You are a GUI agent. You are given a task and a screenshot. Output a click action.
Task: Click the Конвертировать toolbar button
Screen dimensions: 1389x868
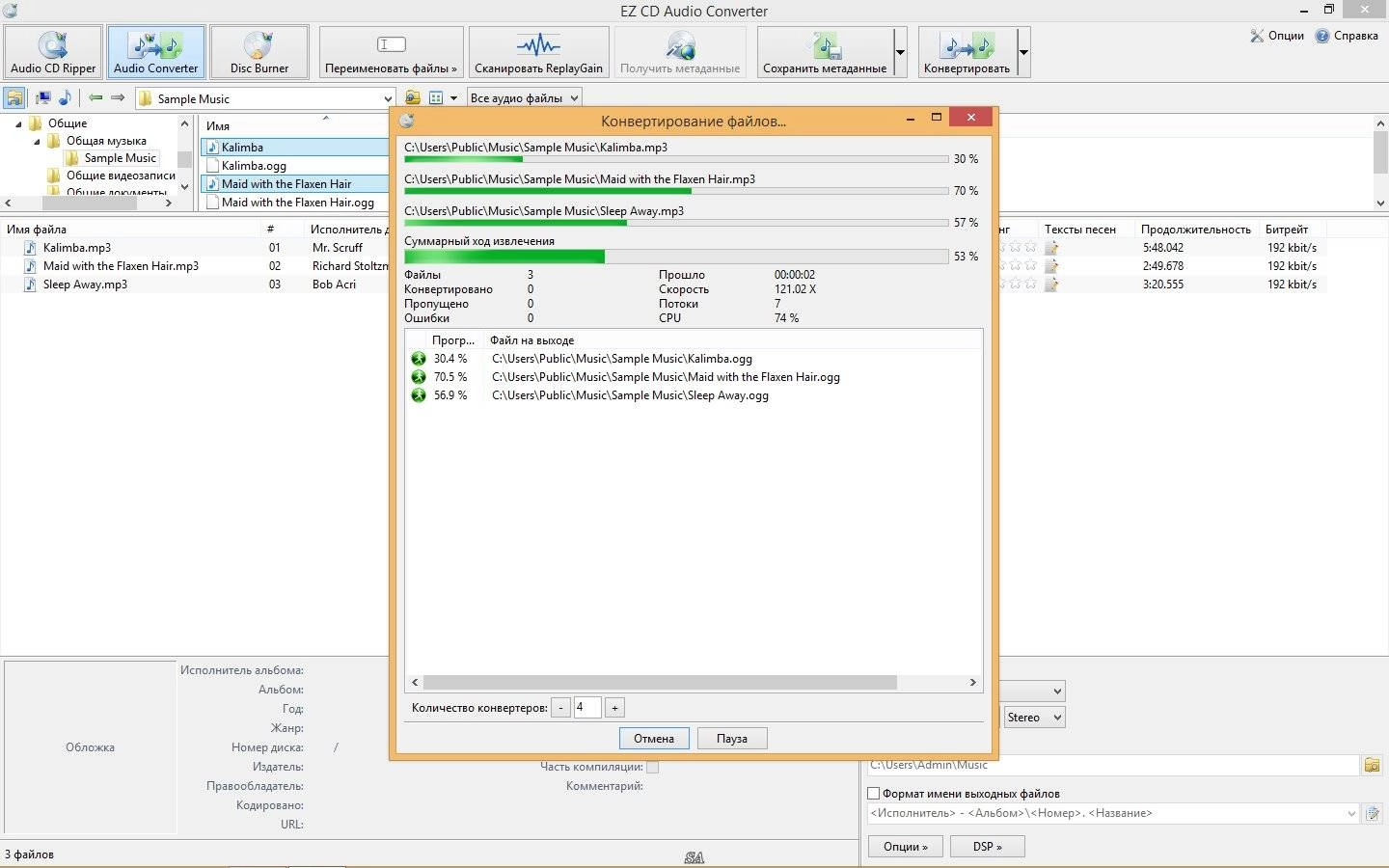[x=967, y=52]
